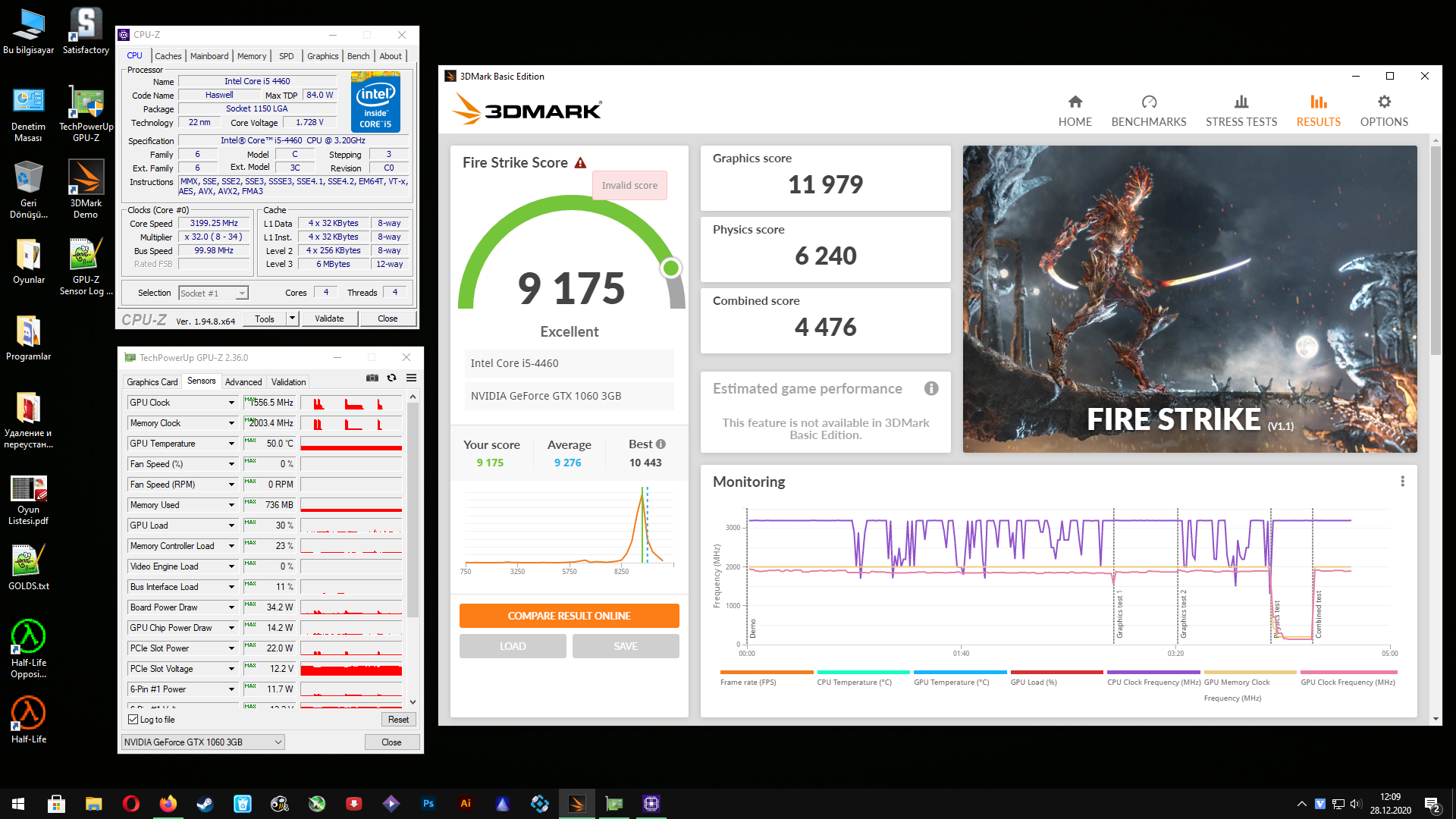Image resolution: width=1456 pixels, height=819 pixels.
Task: Open the CPU-Z Tools dropdown arrow
Action: tap(292, 318)
